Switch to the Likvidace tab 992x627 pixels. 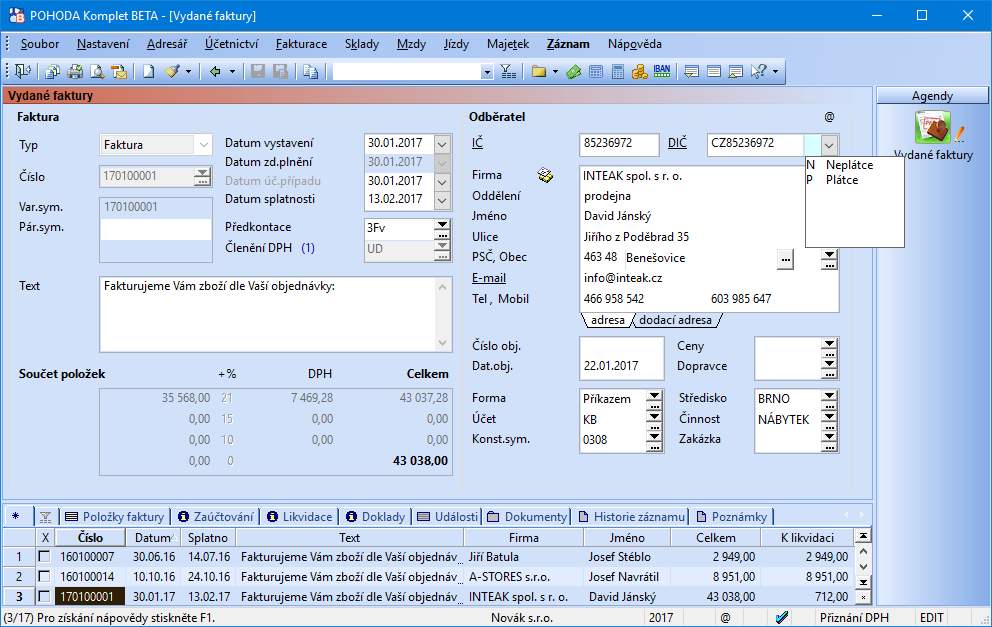pos(299,517)
